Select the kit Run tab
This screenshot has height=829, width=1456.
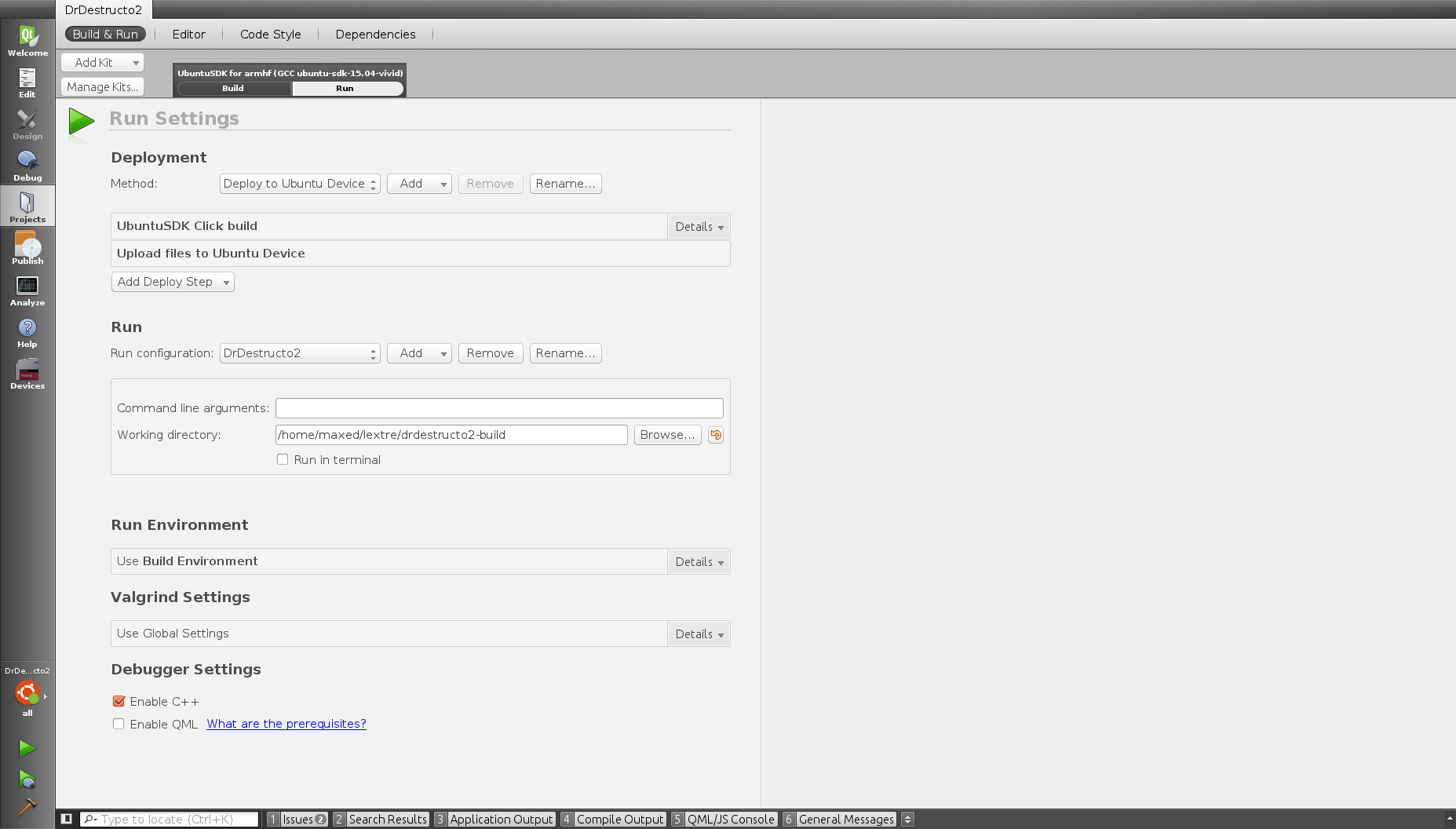click(346, 88)
